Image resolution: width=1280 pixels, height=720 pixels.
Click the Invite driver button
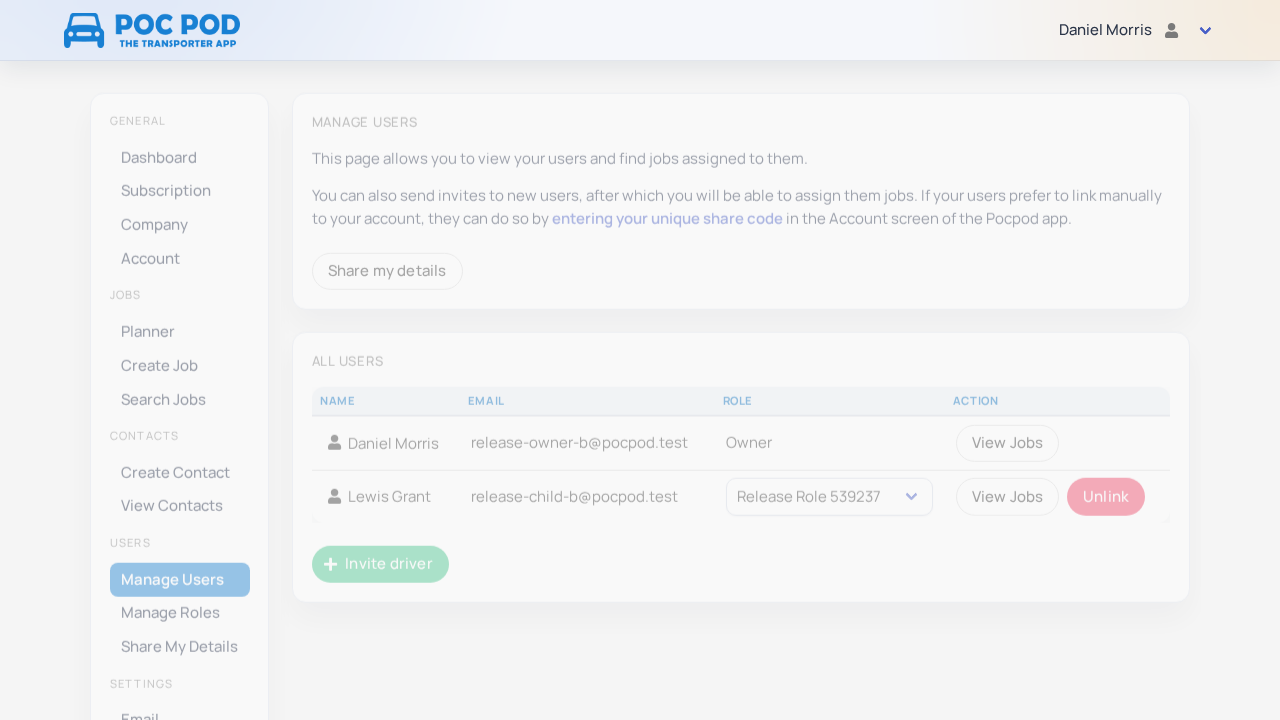(x=380, y=564)
